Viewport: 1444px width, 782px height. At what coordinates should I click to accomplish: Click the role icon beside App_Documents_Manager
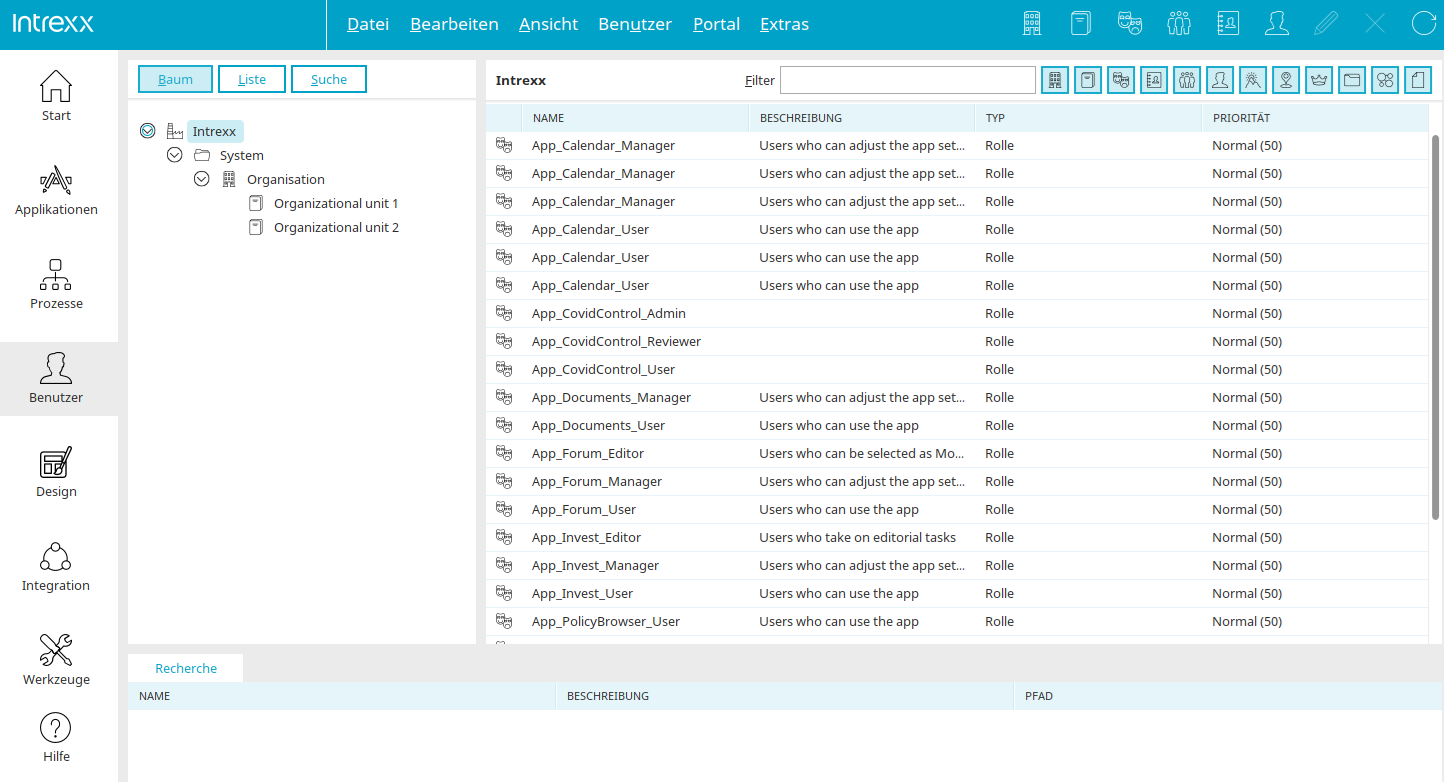[x=504, y=397]
